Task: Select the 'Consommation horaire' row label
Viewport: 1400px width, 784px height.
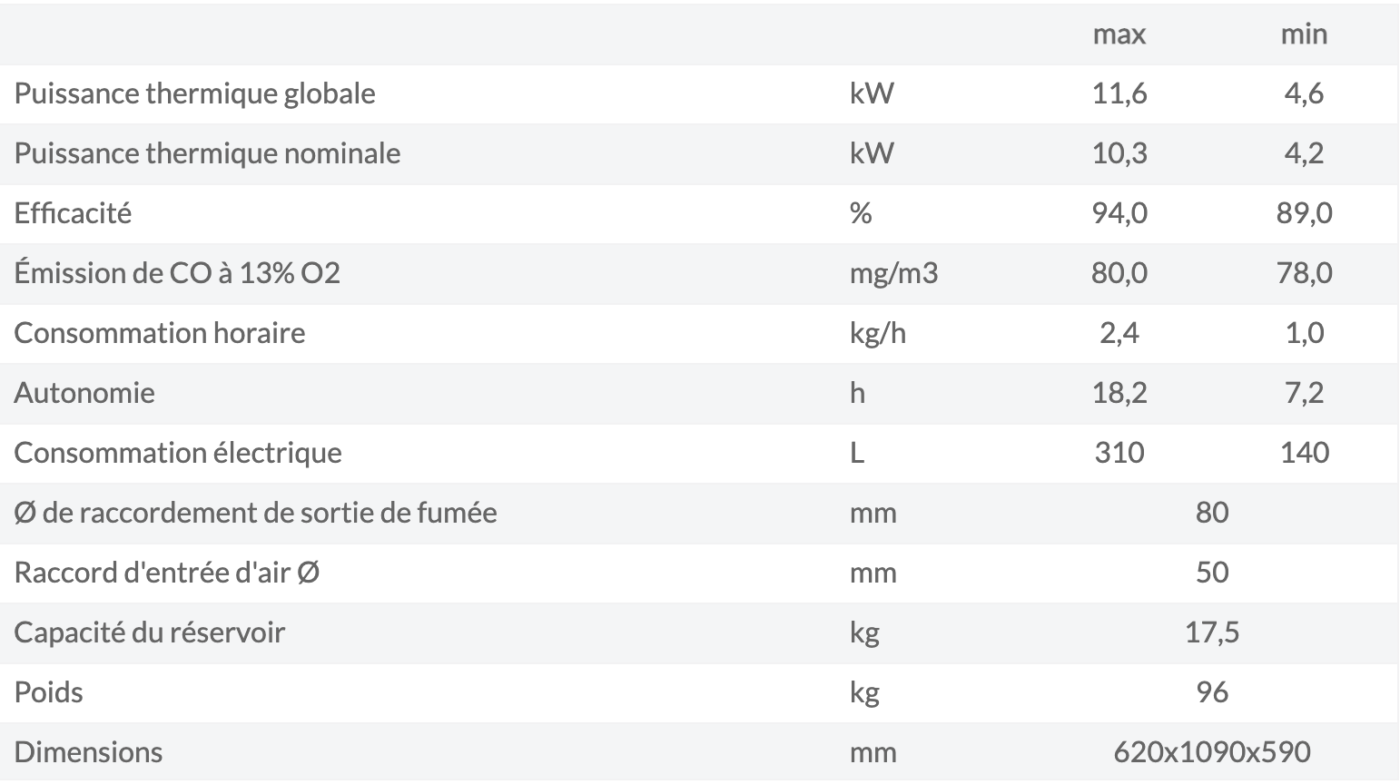Action: point(159,333)
